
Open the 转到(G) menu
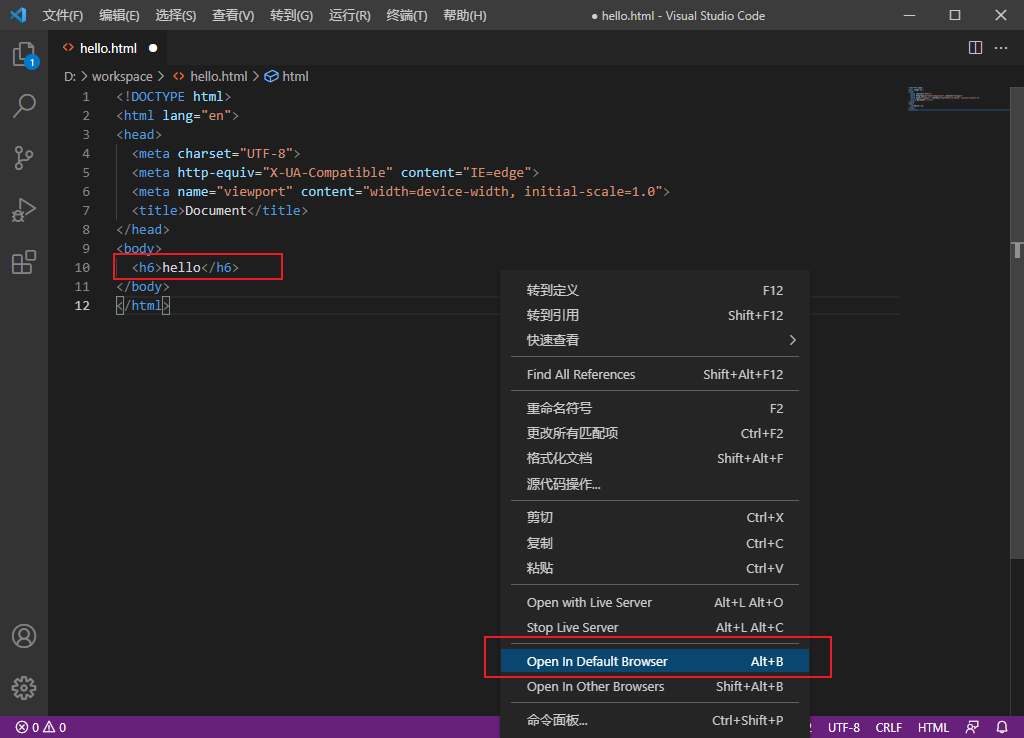291,15
